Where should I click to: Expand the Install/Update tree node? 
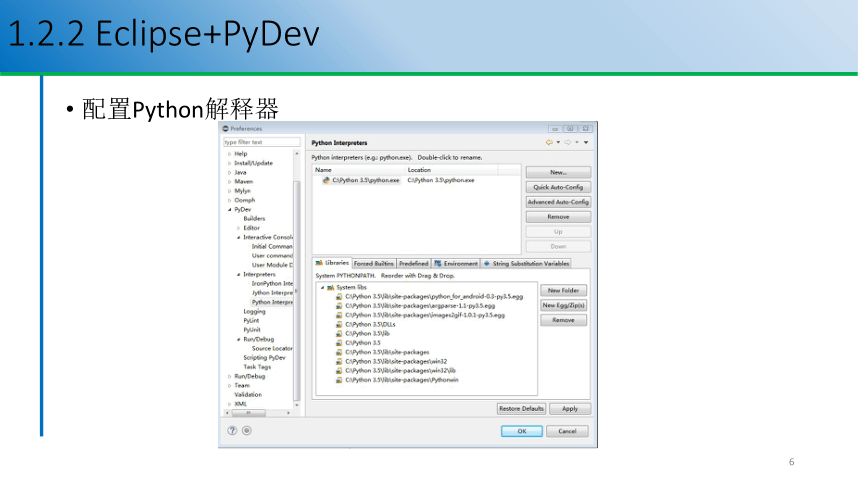point(230,164)
